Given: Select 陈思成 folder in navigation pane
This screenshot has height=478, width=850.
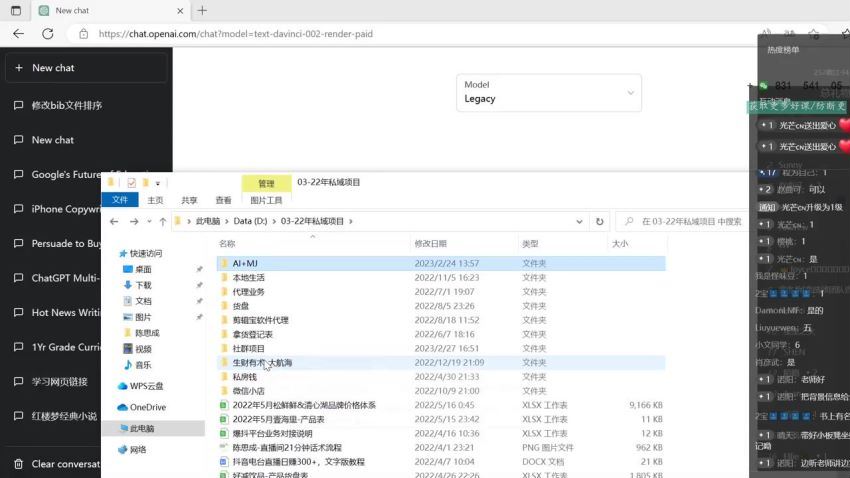Looking at the screenshot, I should (141, 333).
